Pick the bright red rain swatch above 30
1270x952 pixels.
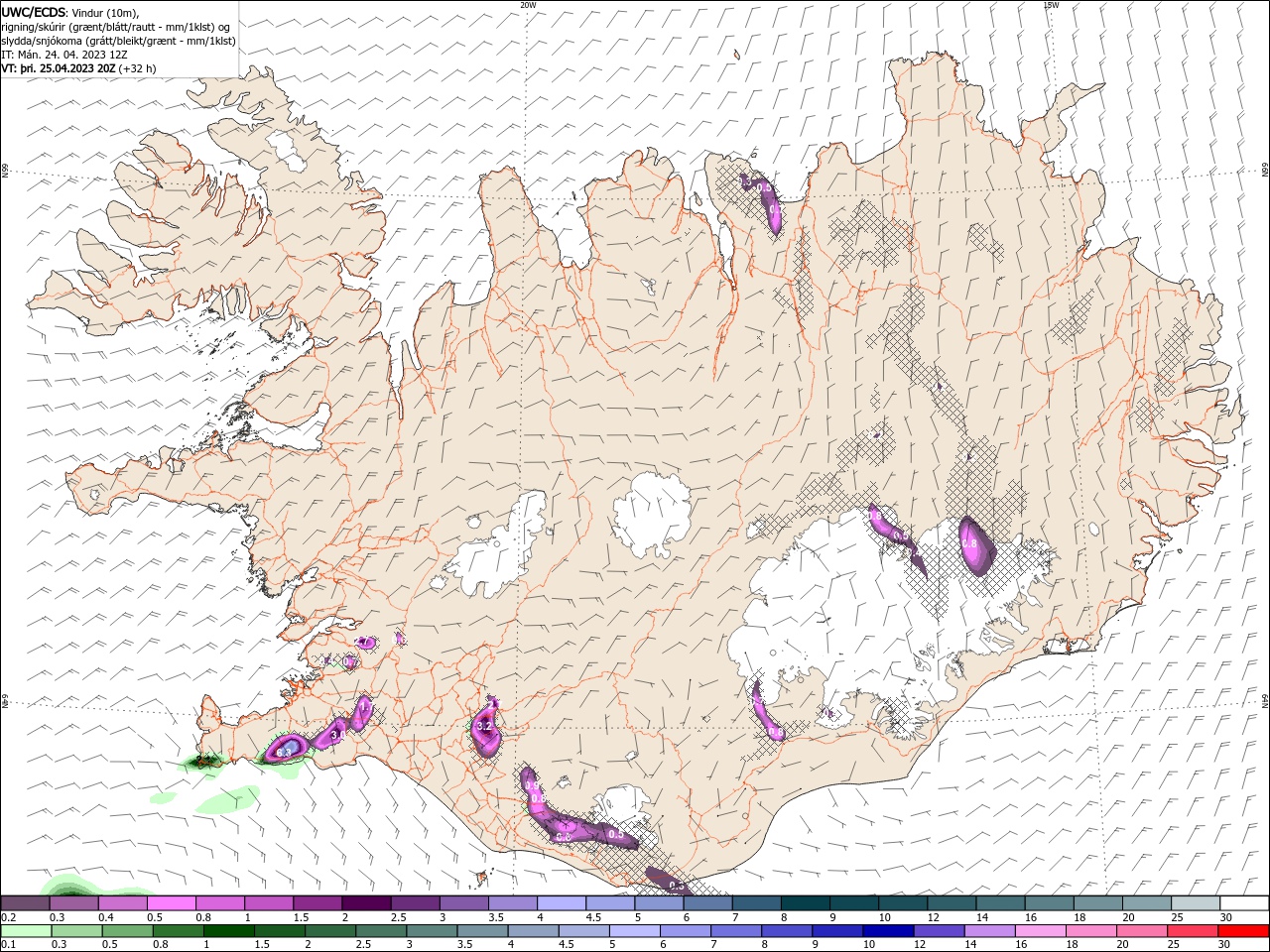pyautogui.click(x=1244, y=931)
